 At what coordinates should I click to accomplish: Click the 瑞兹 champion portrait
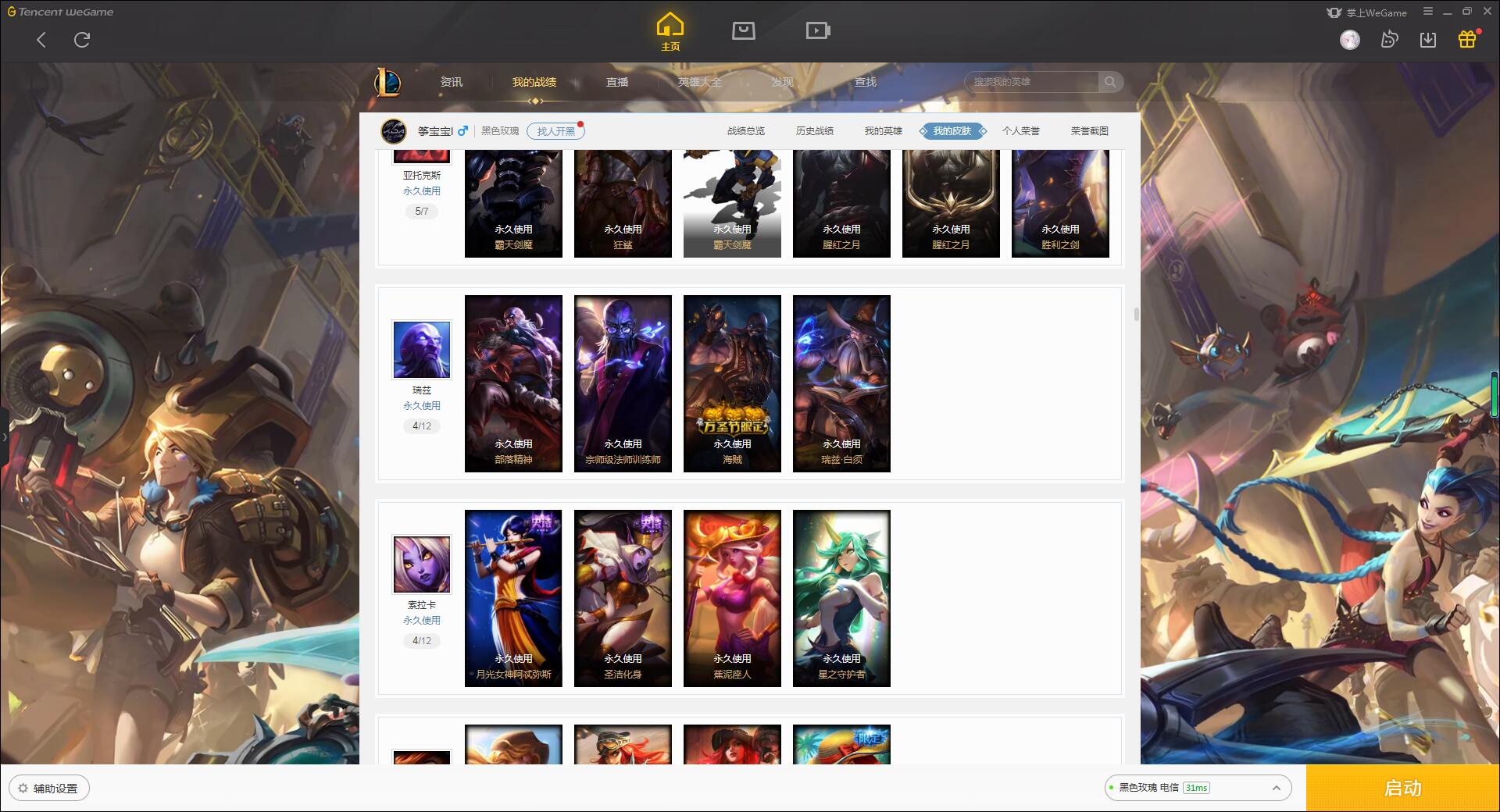click(422, 350)
